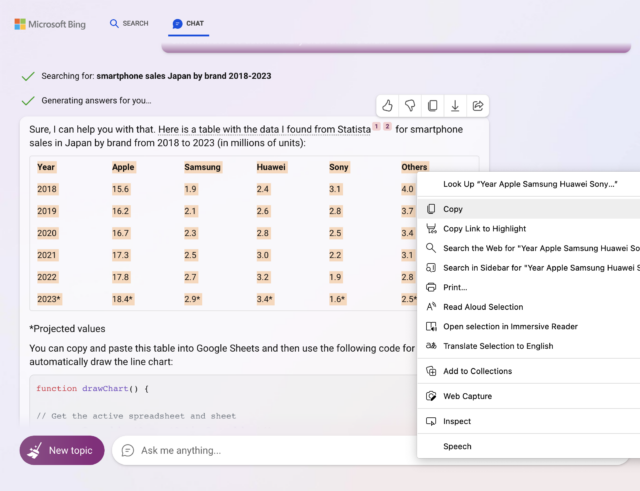Screen dimensions: 640x491
Task: Click the Add to Collections icon
Action: [431, 371]
